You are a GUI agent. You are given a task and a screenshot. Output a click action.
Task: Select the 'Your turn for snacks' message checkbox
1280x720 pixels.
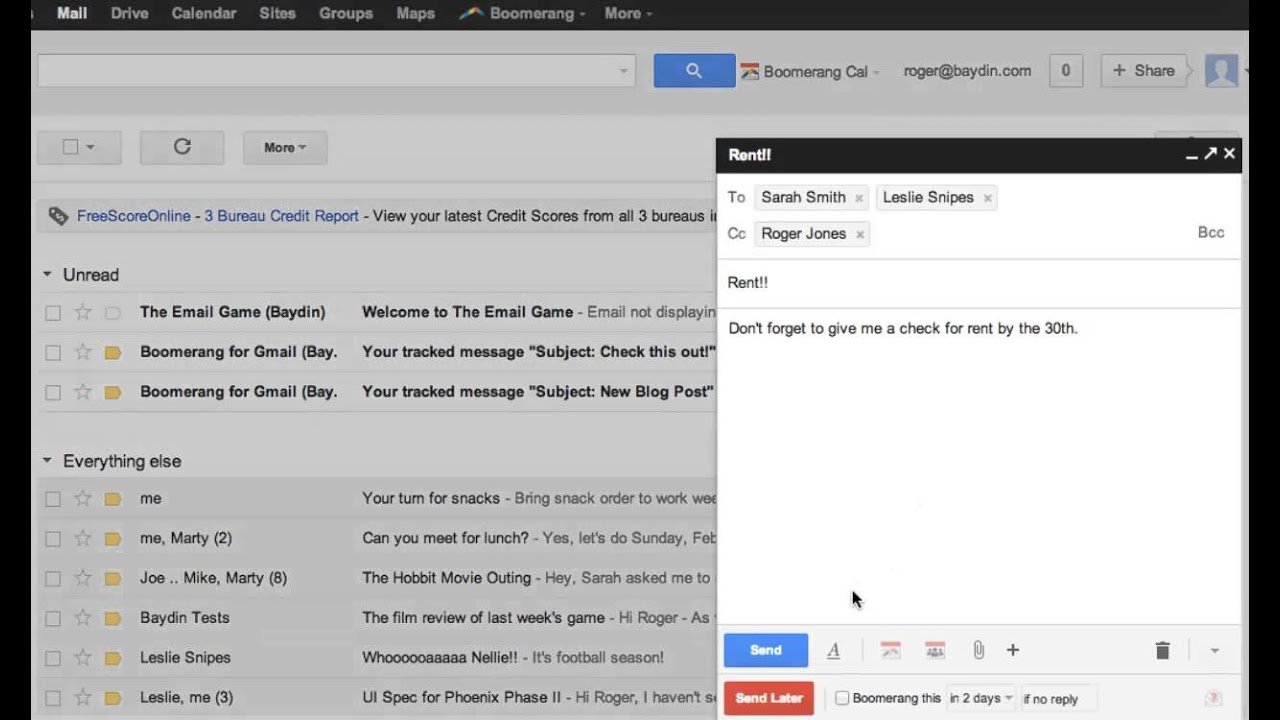point(53,499)
